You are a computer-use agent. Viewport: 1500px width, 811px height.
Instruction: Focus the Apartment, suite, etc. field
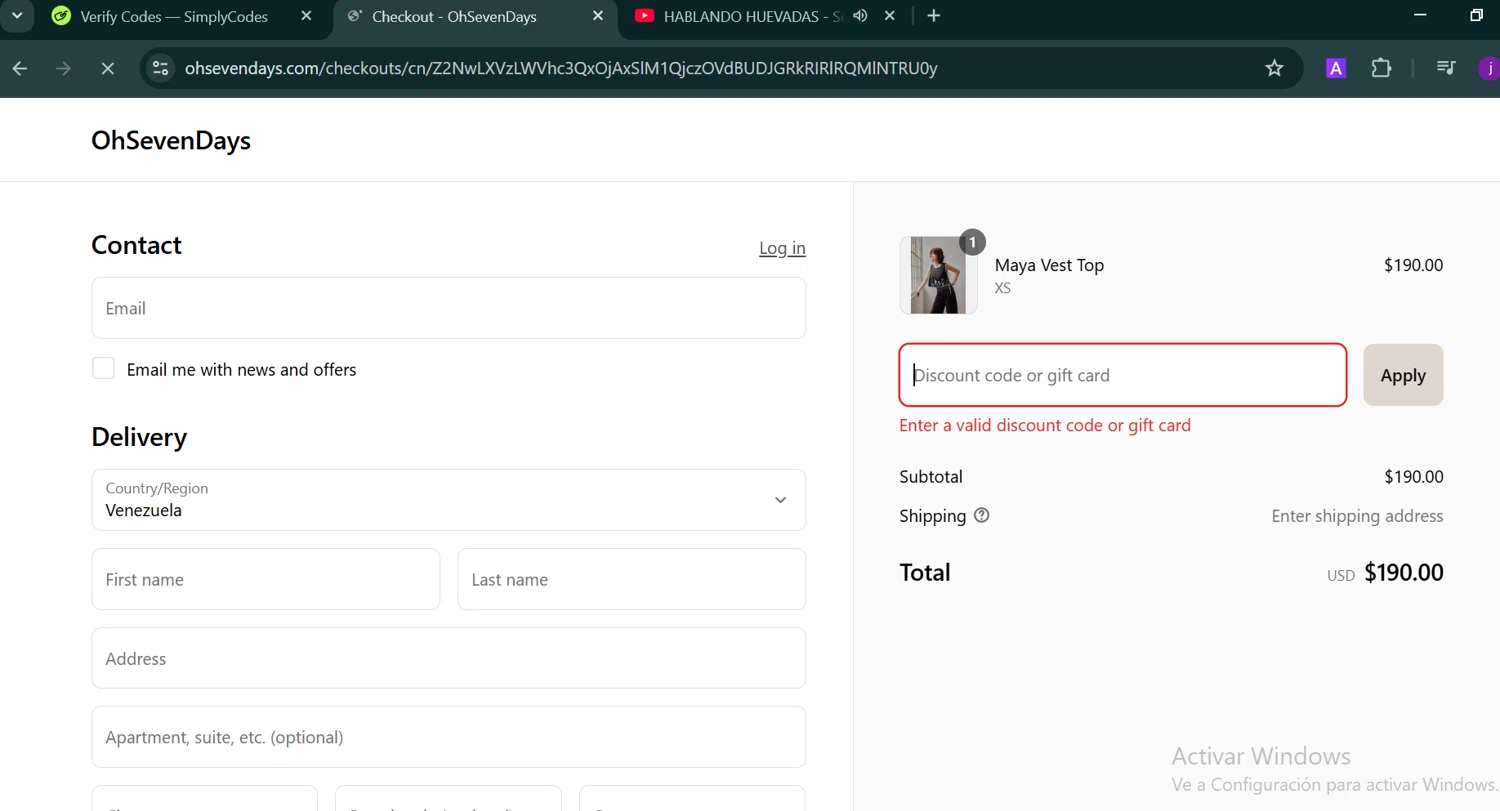click(x=448, y=737)
